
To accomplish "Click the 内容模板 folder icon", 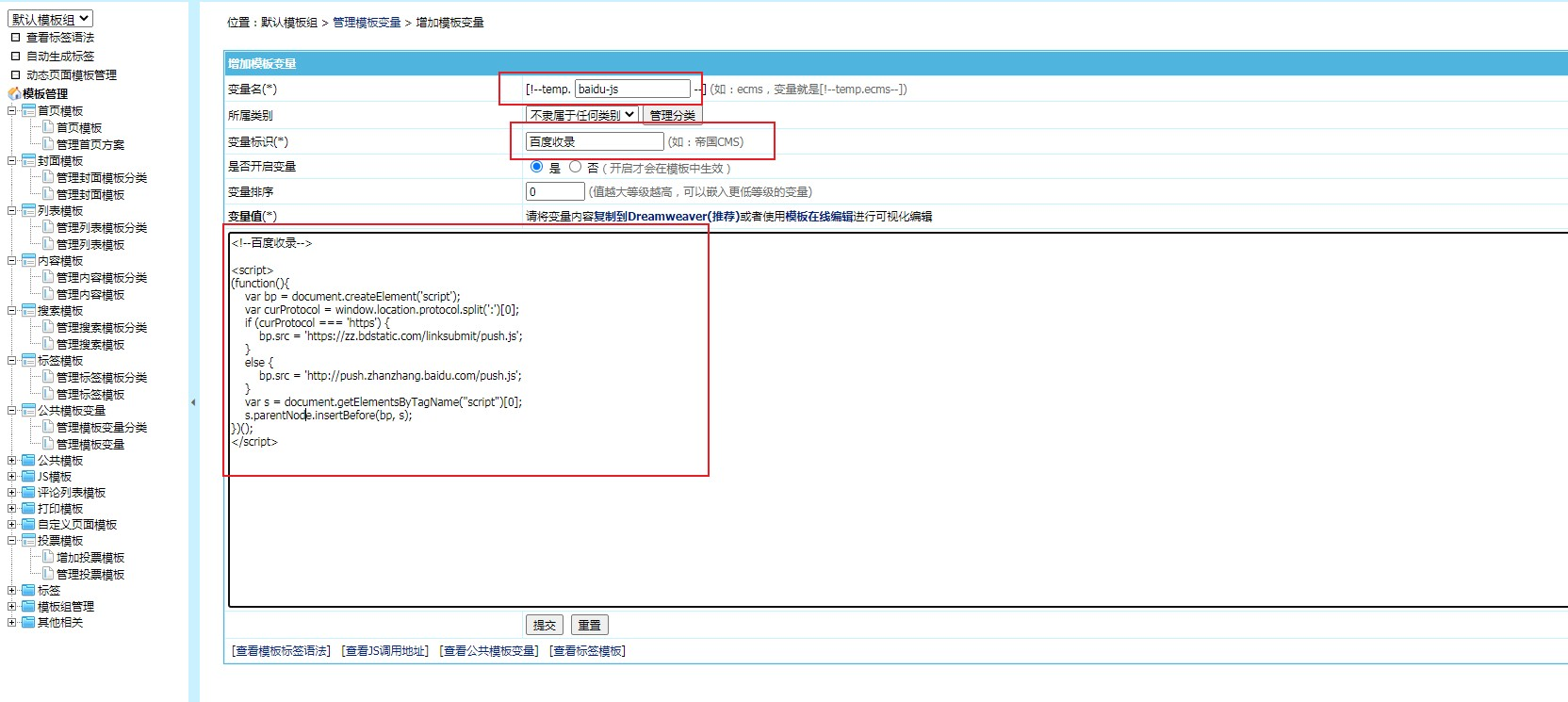I will point(28,260).
